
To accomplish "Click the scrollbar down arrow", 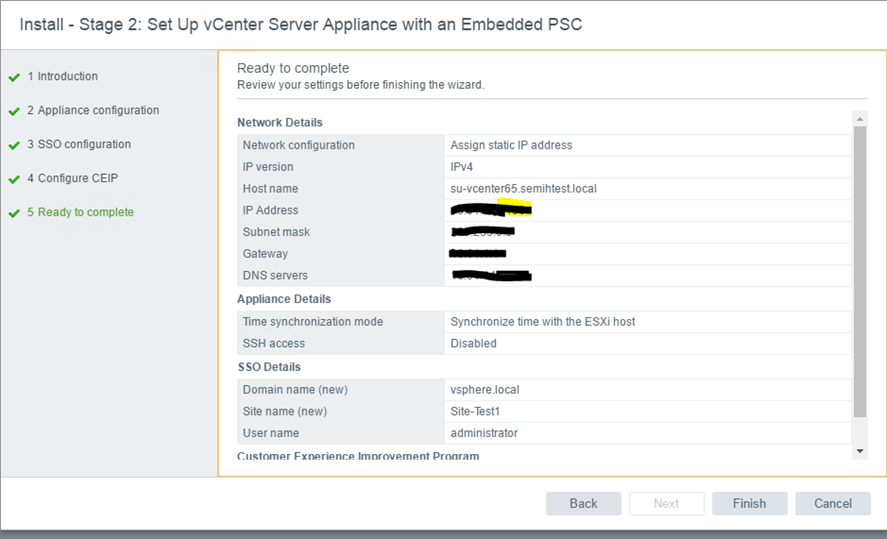I will pyautogui.click(x=860, y=451).
